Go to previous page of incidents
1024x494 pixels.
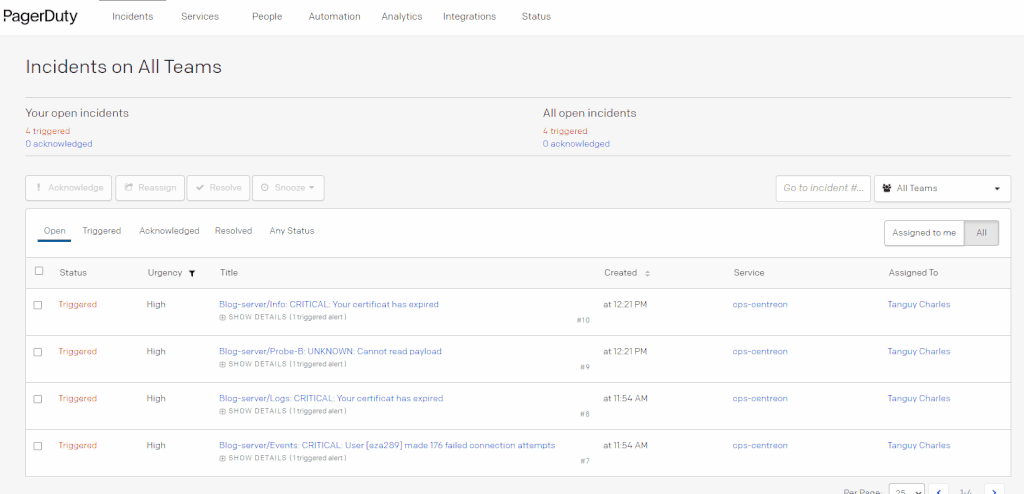pyautogui.click(x=938, y=490)
